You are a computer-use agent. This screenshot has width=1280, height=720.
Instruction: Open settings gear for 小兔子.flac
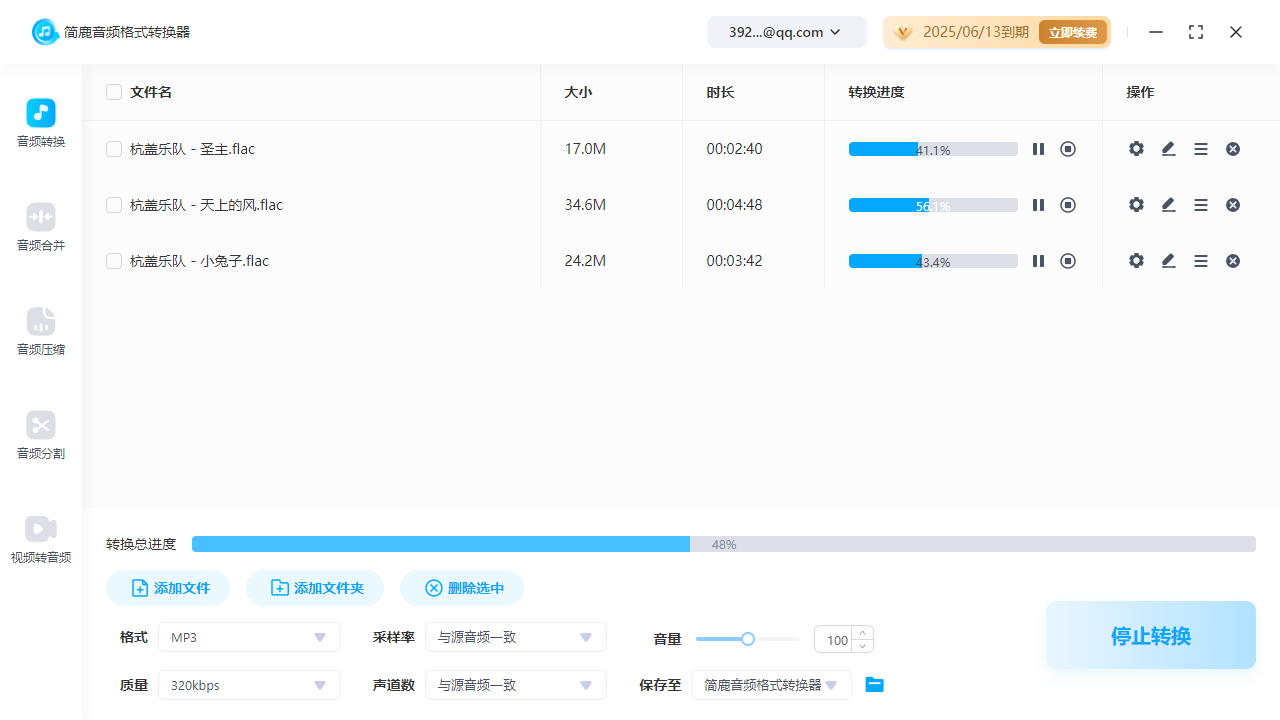tap(1136, 261)
